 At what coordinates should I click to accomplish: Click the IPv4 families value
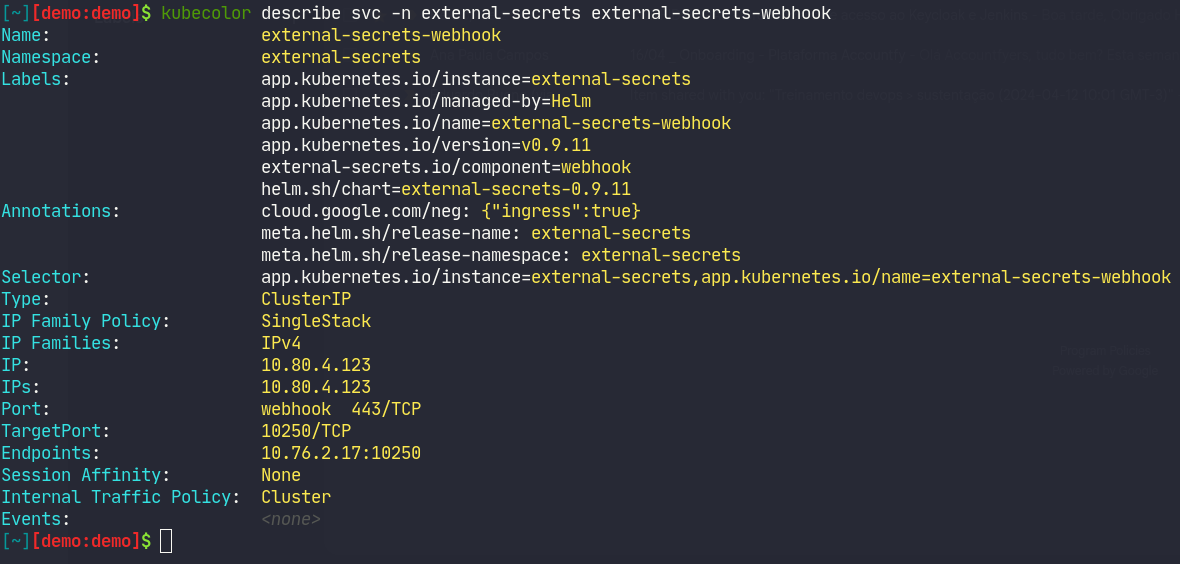pos(281,343)
